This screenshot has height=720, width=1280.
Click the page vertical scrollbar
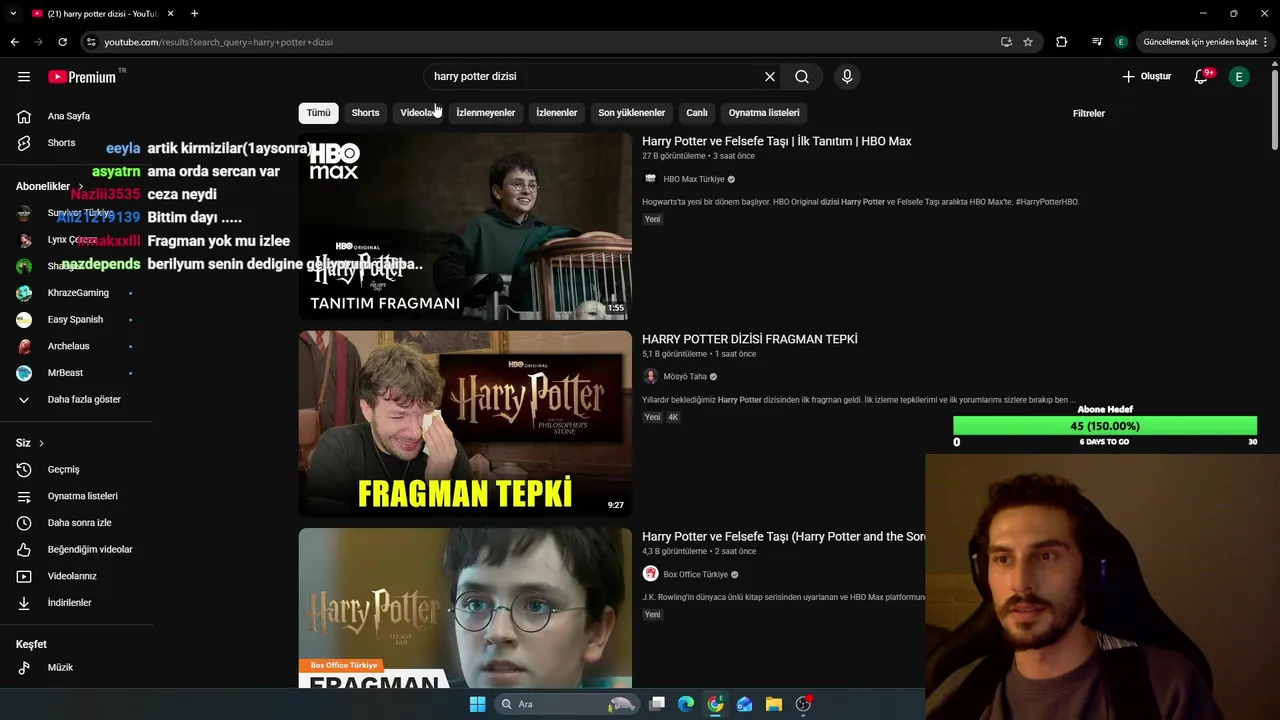coord(1274,110)
